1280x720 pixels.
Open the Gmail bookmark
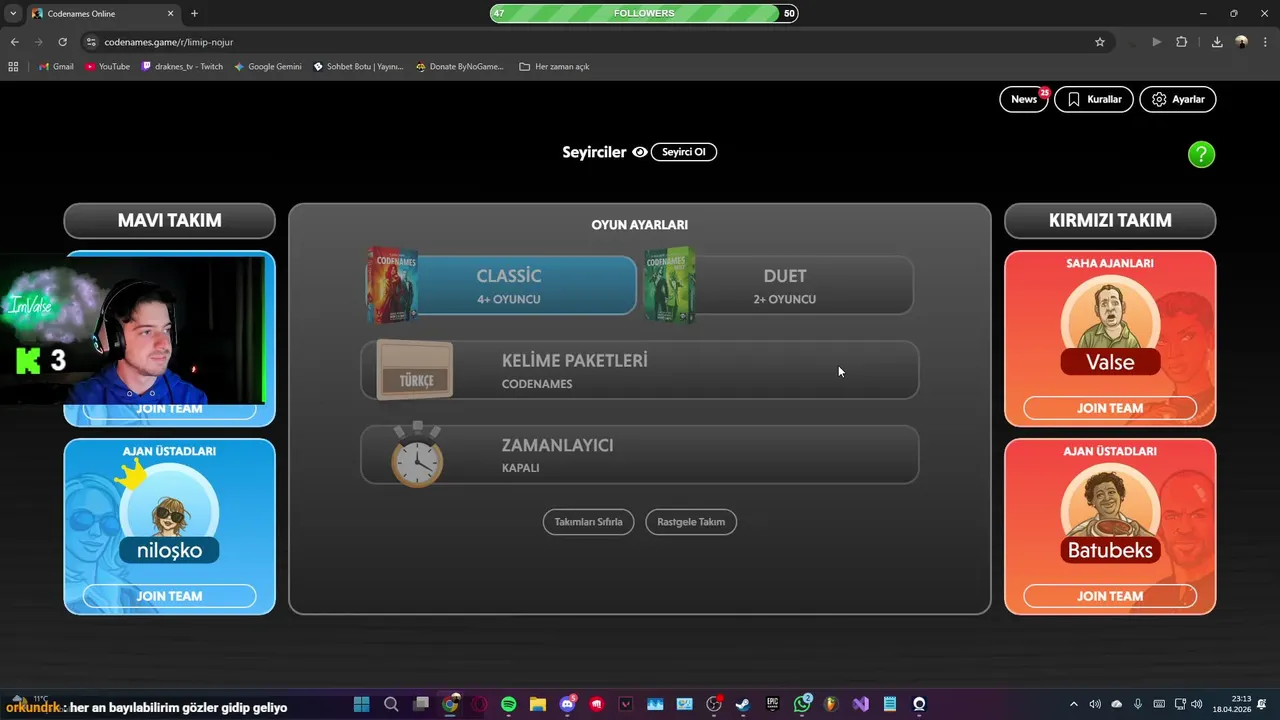[x=56, y=67]
